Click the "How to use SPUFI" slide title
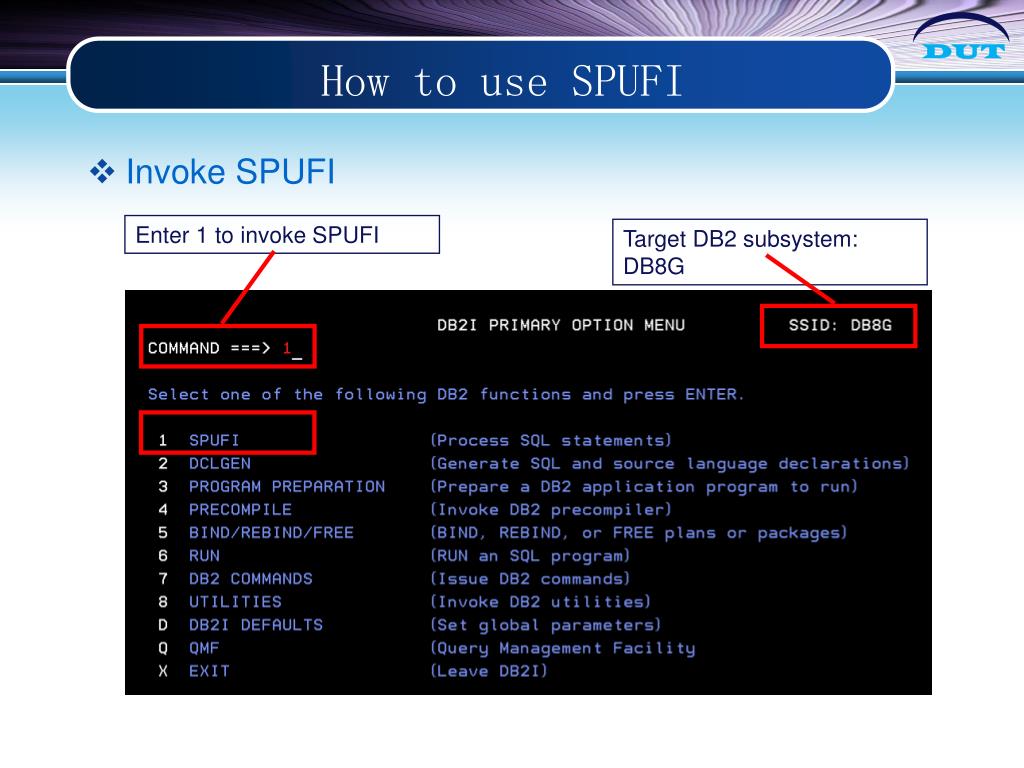 point(501,82)
